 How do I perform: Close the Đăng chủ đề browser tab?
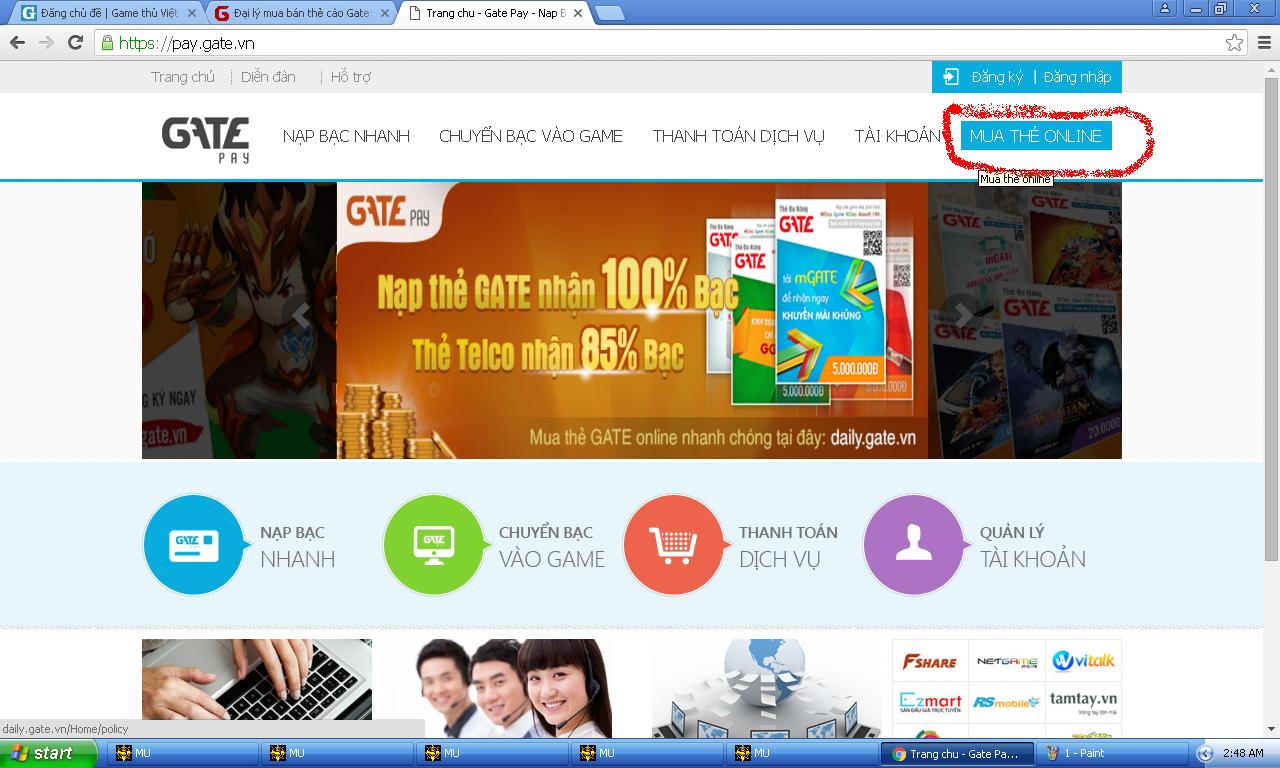[192, 13]
